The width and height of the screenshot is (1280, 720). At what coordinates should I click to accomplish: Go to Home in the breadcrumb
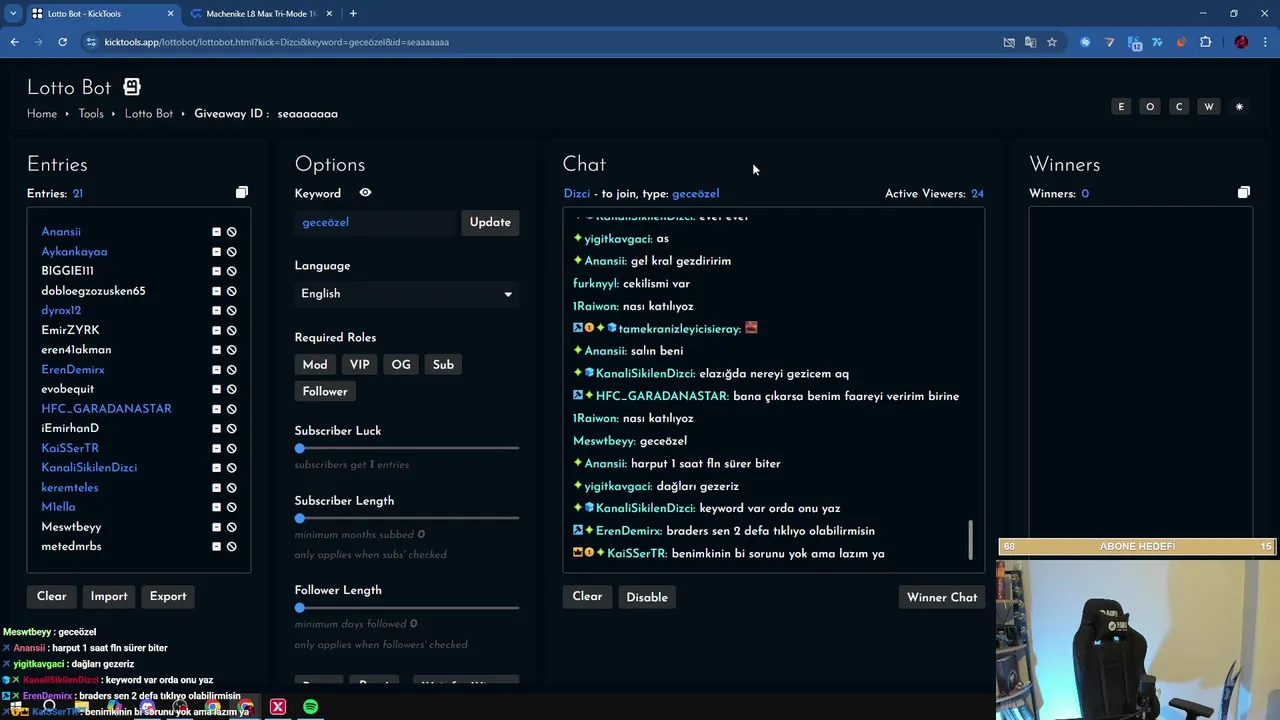click(42, 114)
